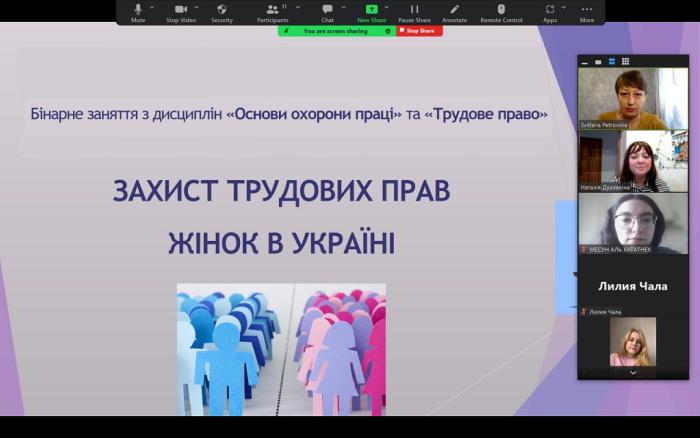Click the Svitlana Petrovska name label
Screen dimensions: 700x438
pyautogui.click(x=604, y=125)
